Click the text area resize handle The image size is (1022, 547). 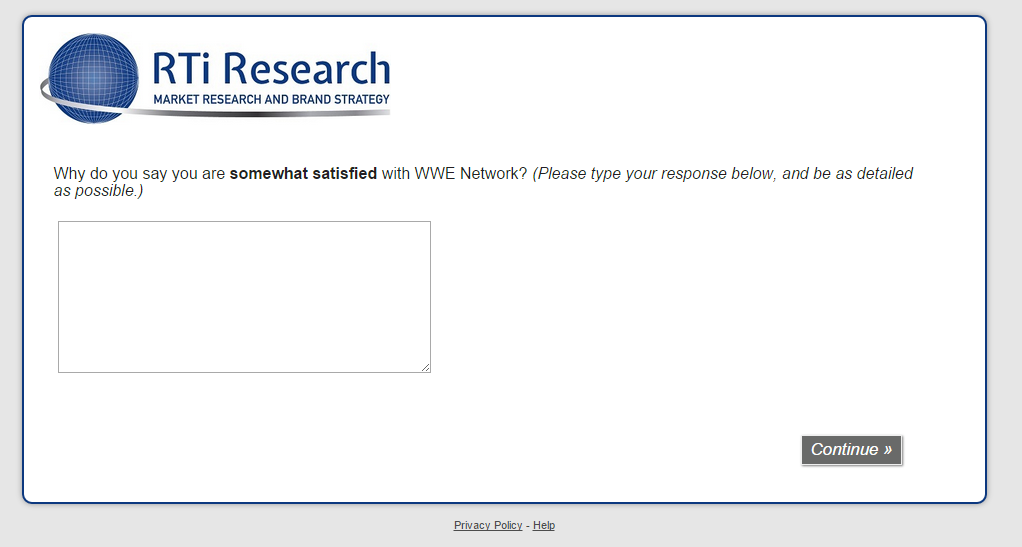click(x=426, y=368)
